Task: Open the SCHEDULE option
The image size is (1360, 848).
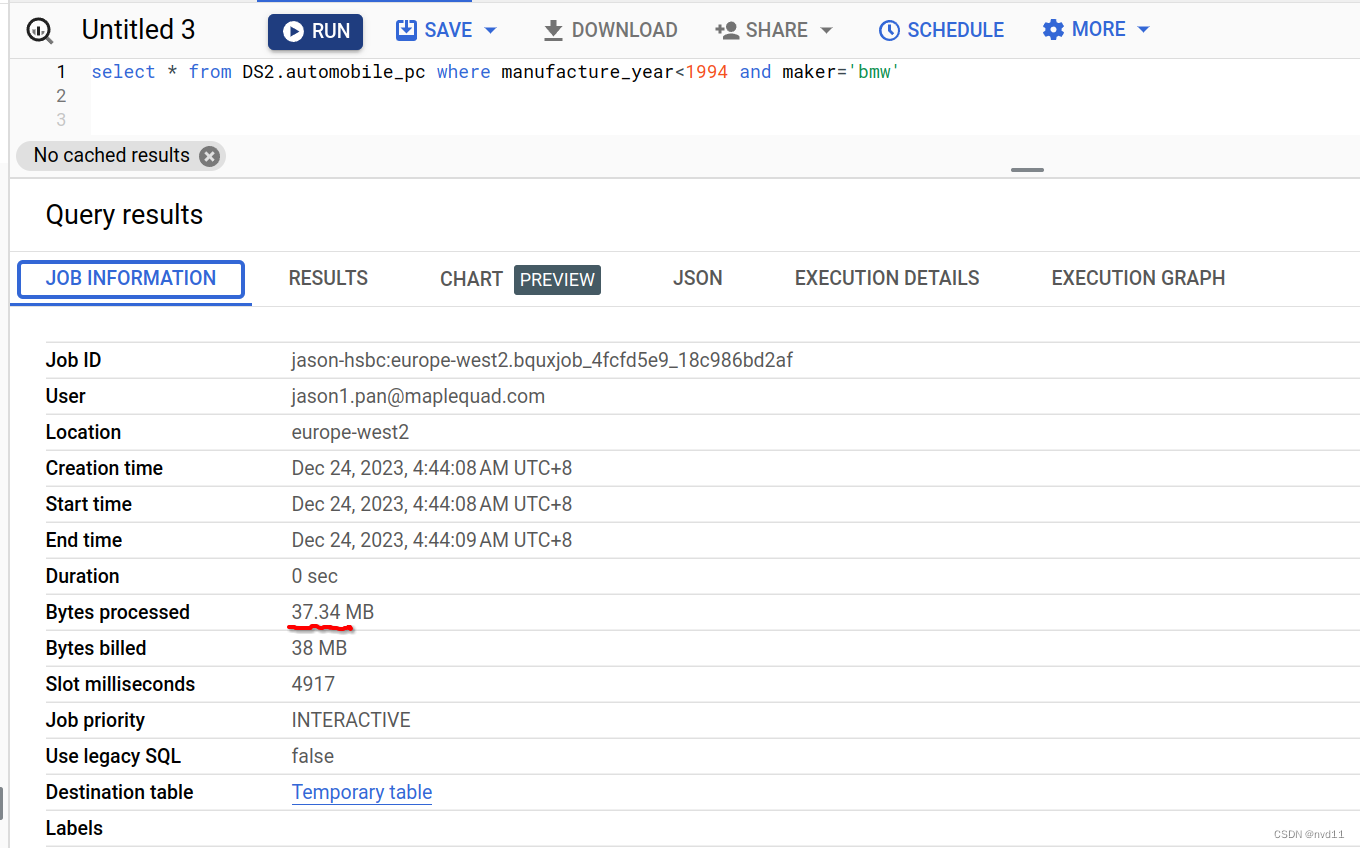Action: point(941,30)
